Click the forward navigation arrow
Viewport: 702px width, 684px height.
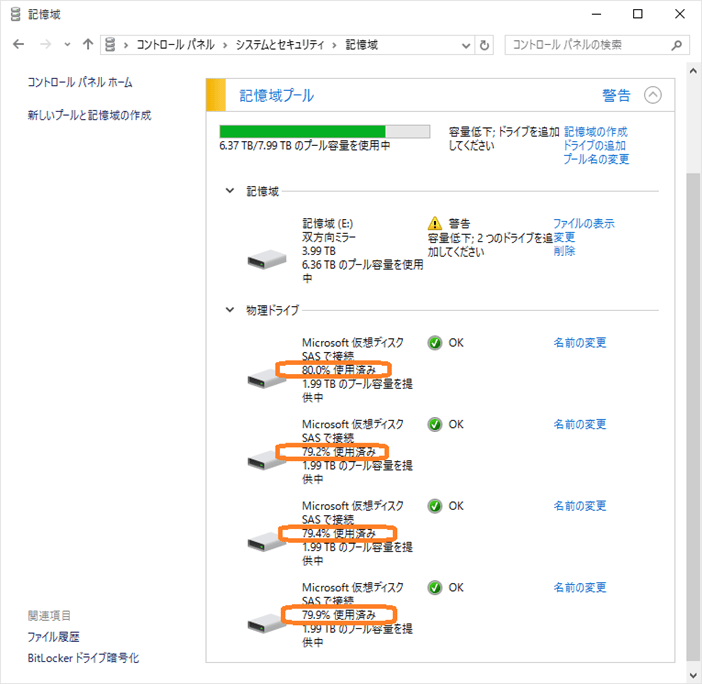[x=45, y=44]
